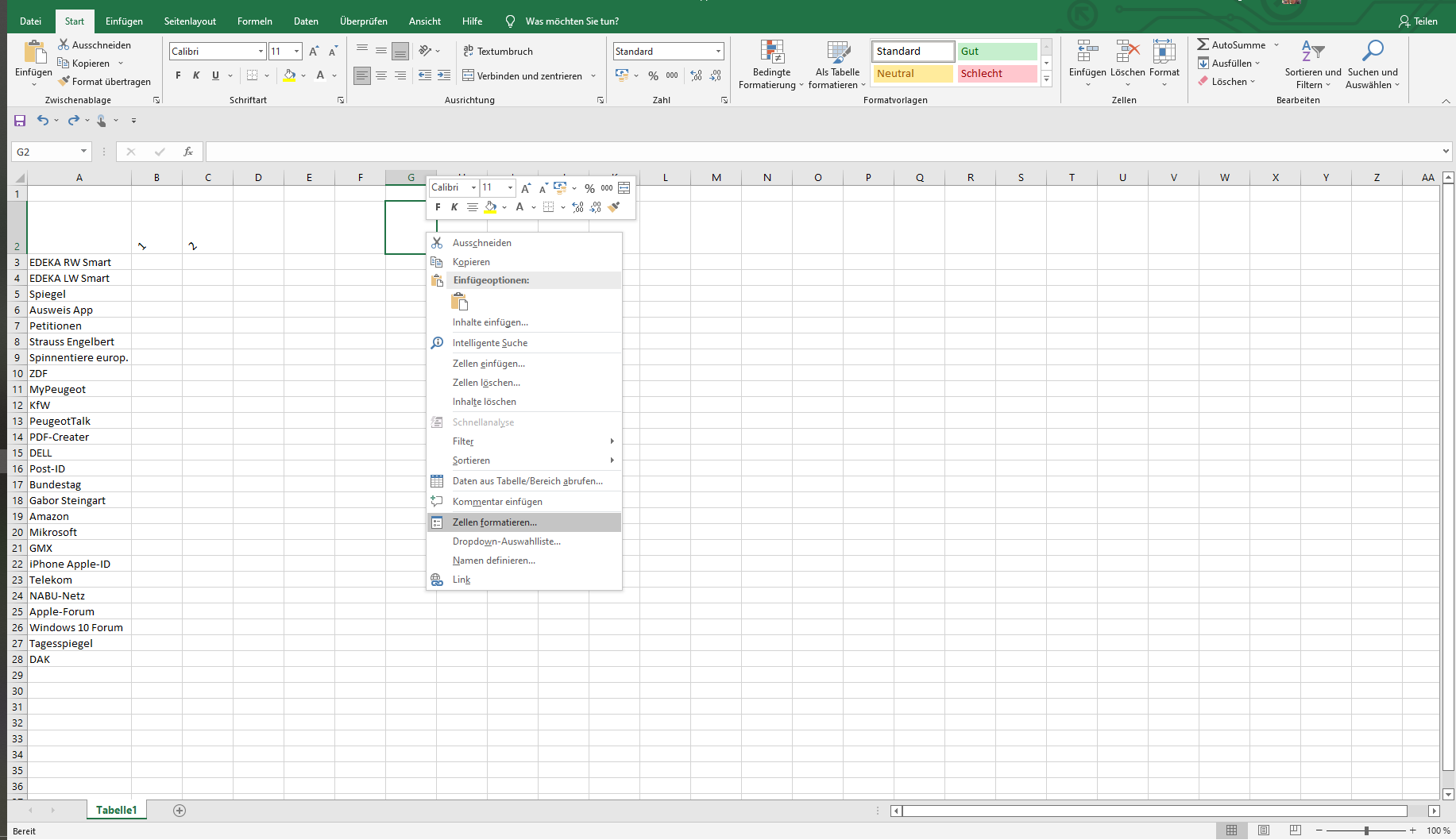Image resolution: width=1456 pixels, height=840 pixels.
Task: Switch to the Formeln tab
Action: coord(255,21)
